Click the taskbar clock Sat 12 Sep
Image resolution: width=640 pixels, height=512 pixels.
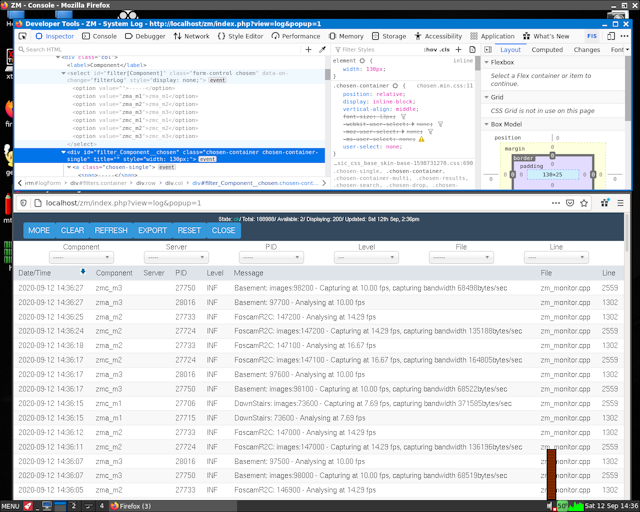point(611,506)
